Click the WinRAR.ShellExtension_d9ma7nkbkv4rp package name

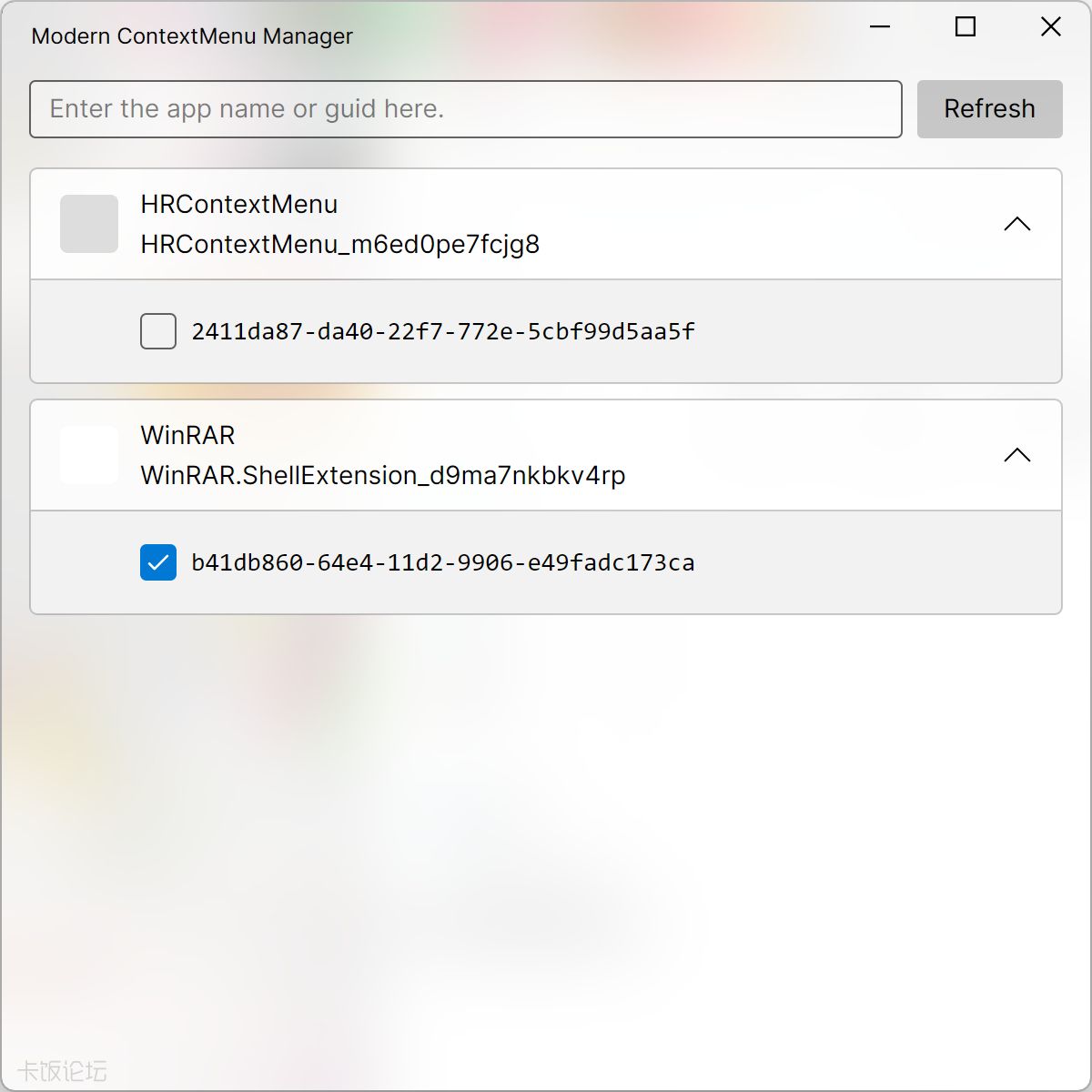click(x=383, y=475)
